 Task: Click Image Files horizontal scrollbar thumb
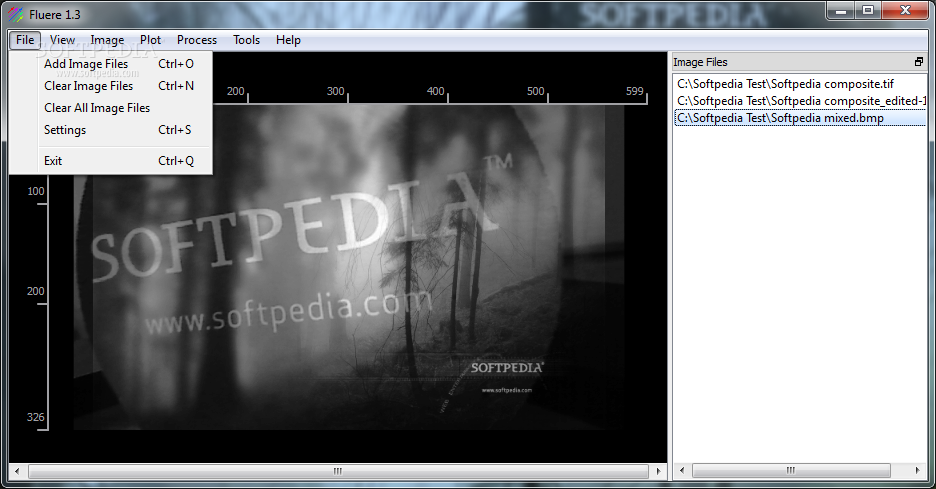tap(791, 470)
